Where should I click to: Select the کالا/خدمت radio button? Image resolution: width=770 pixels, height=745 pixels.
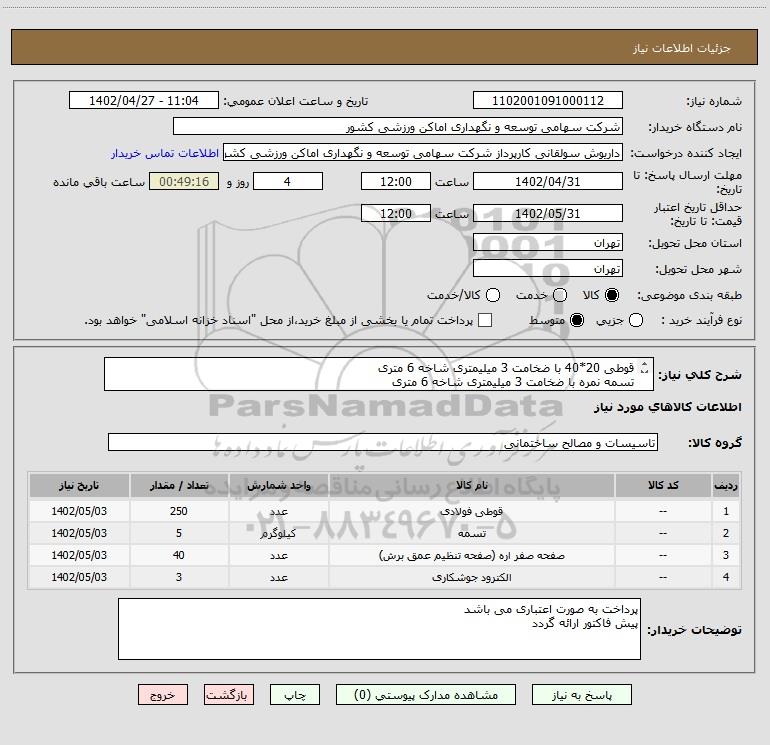[493, 295]
